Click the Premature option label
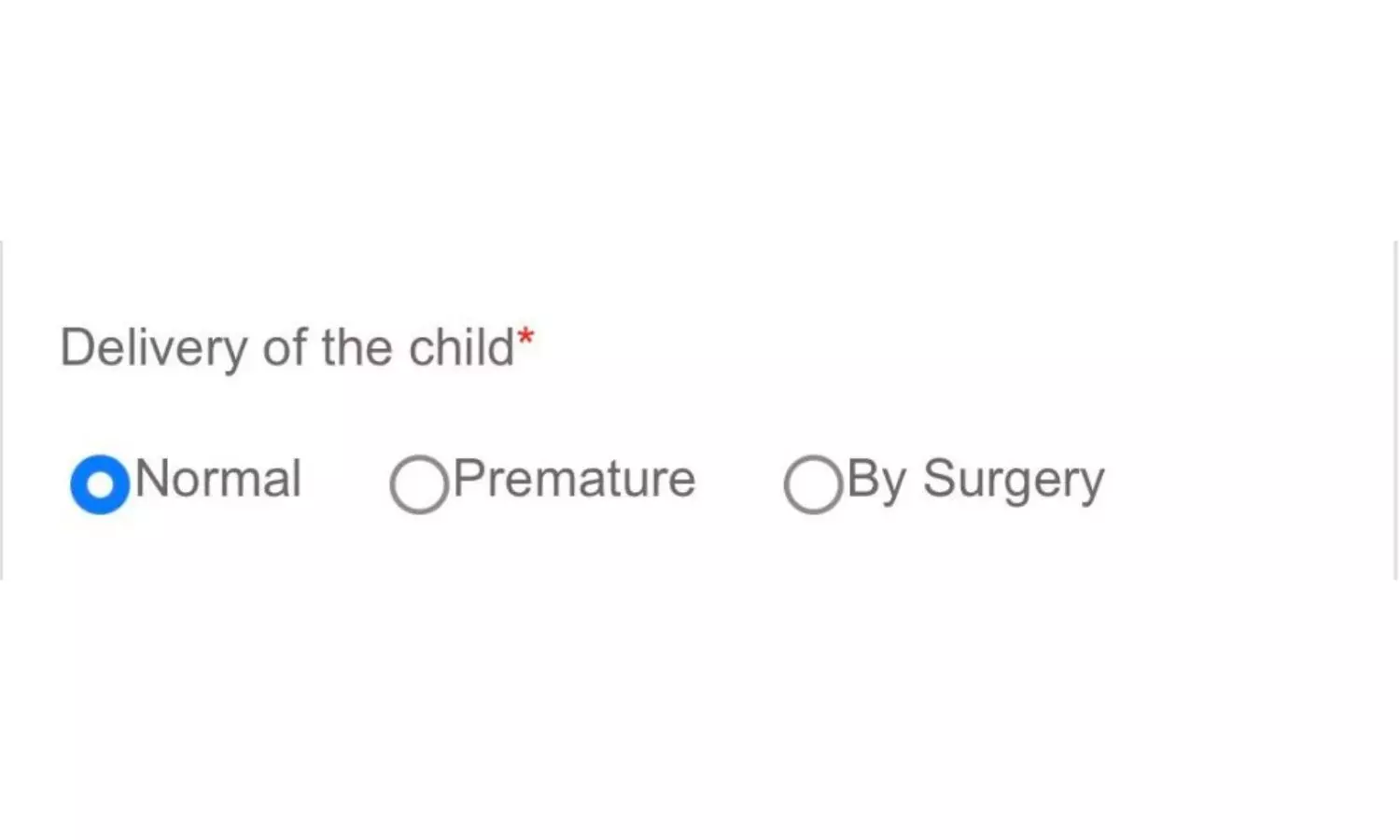The height and width of the screenshot is (840, 1400). click(573, 480)
